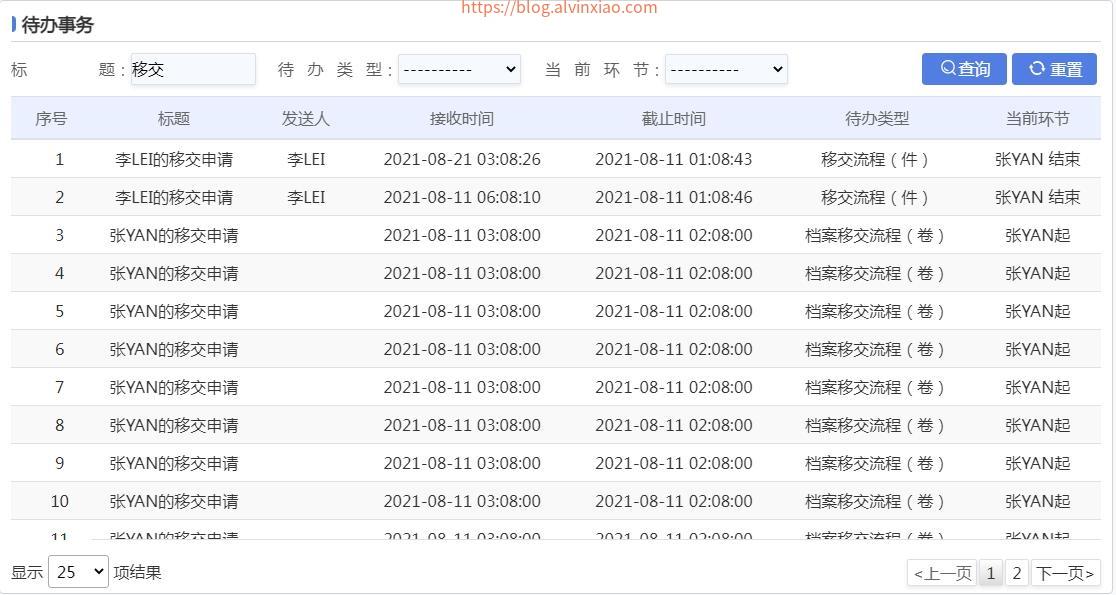
Task: Click the 重置 reset button
Action: pyautogui.click(x=1054, y=69)
